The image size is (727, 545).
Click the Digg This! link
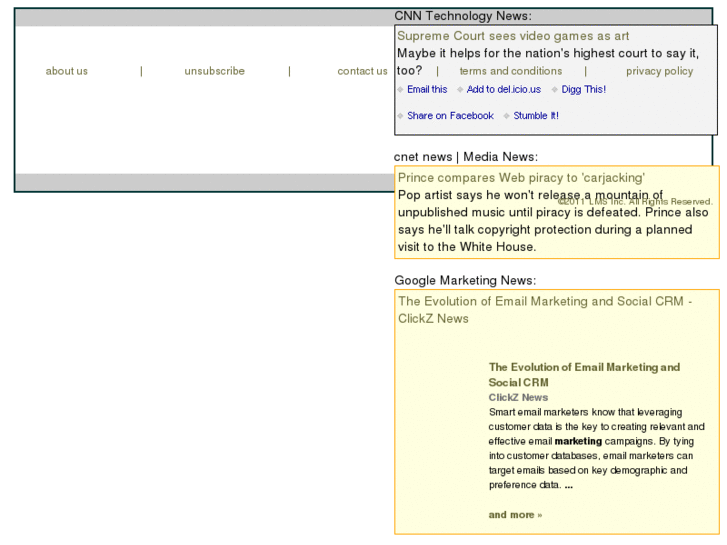[583, 89]
